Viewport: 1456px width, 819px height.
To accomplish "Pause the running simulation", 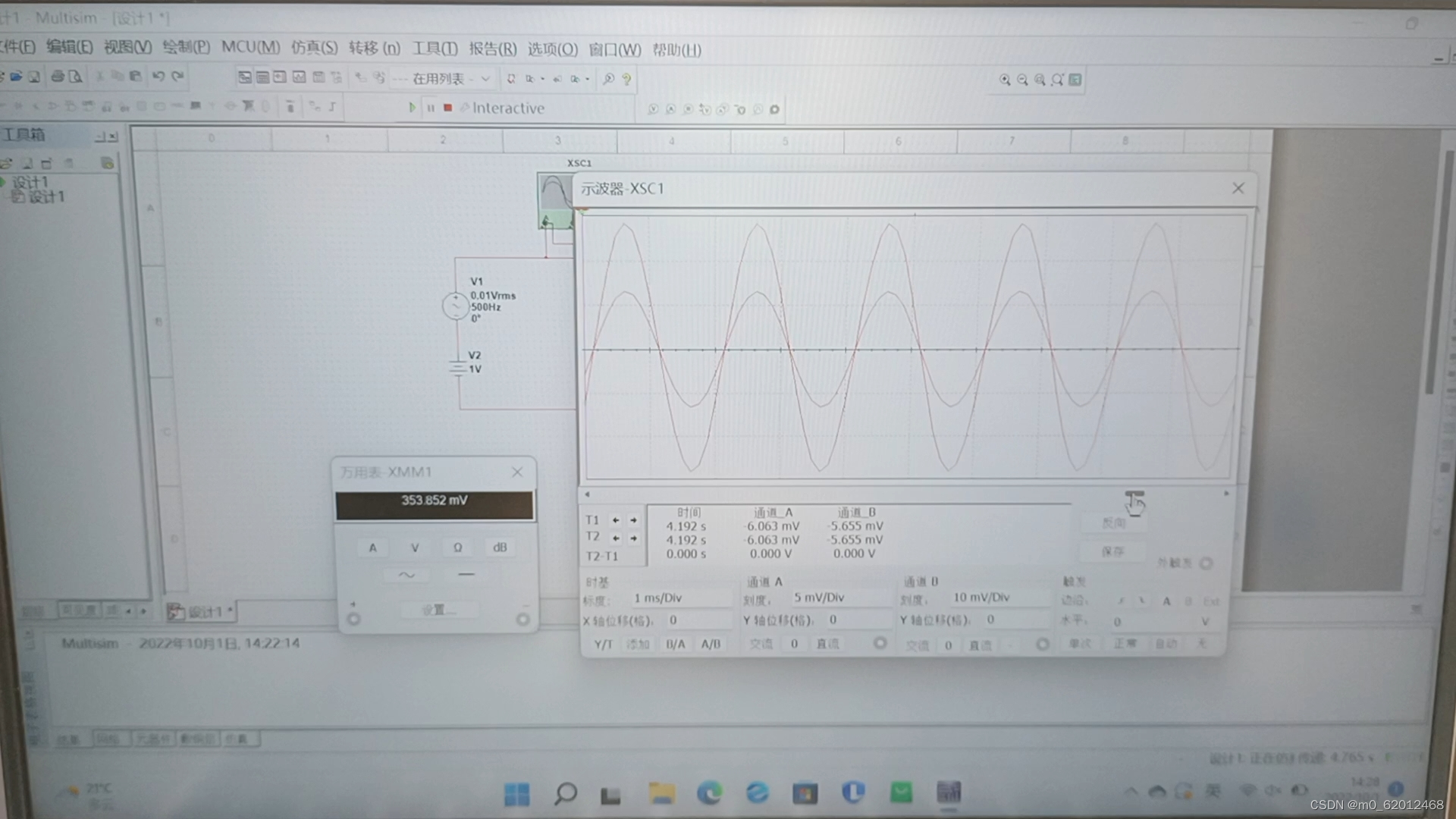I will [431, 108].
